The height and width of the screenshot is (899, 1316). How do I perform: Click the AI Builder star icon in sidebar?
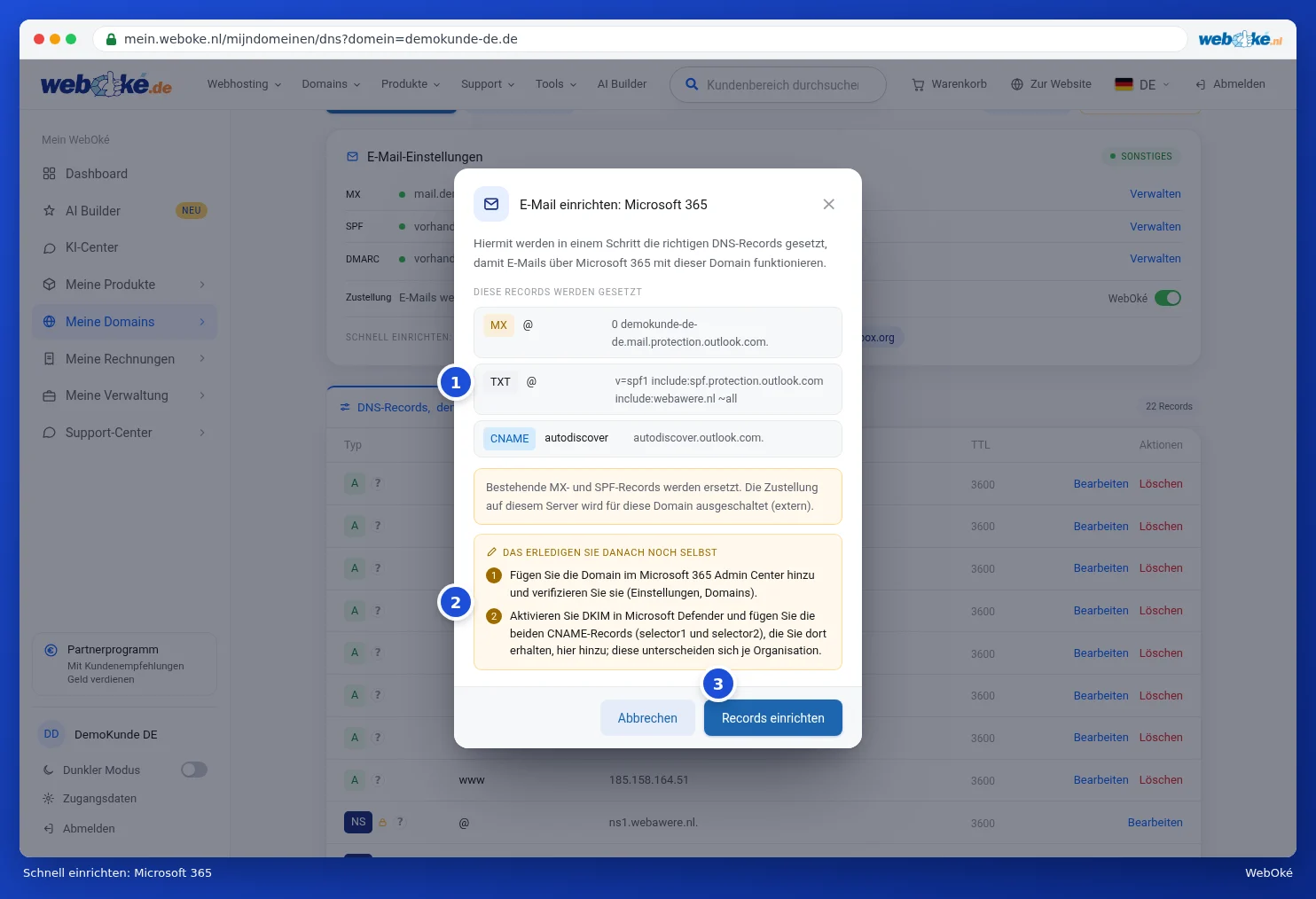pyautogui.click(x=49, y=211)
